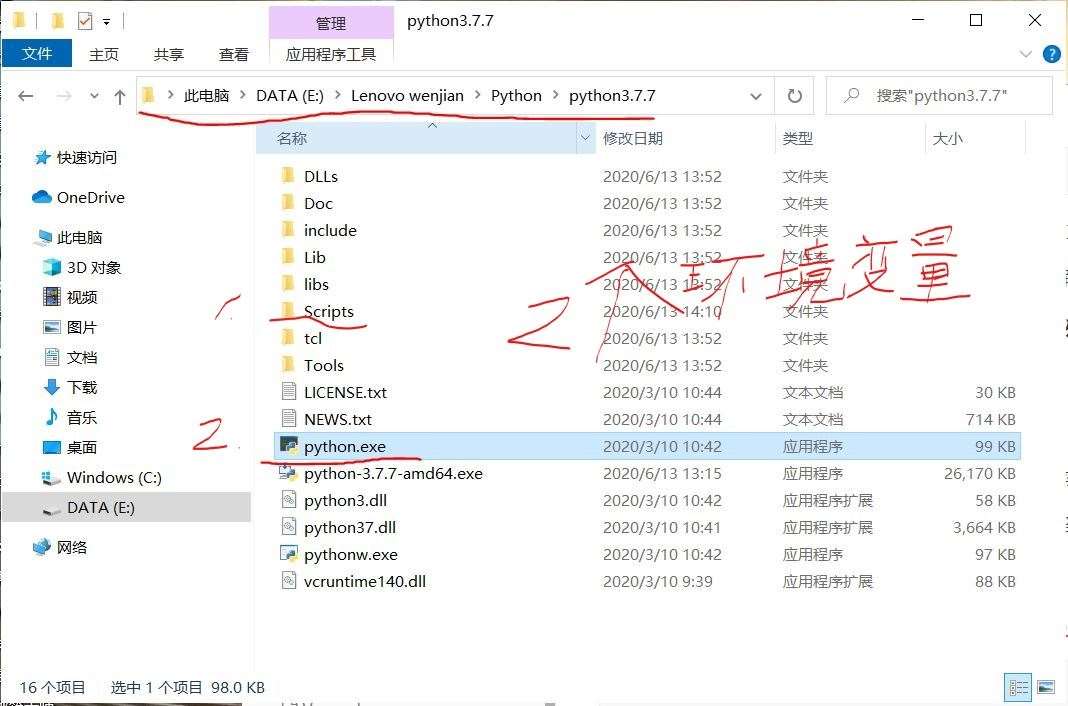Expand the 此电脑 breadcrumb dropdown arrow

point(244,96)
